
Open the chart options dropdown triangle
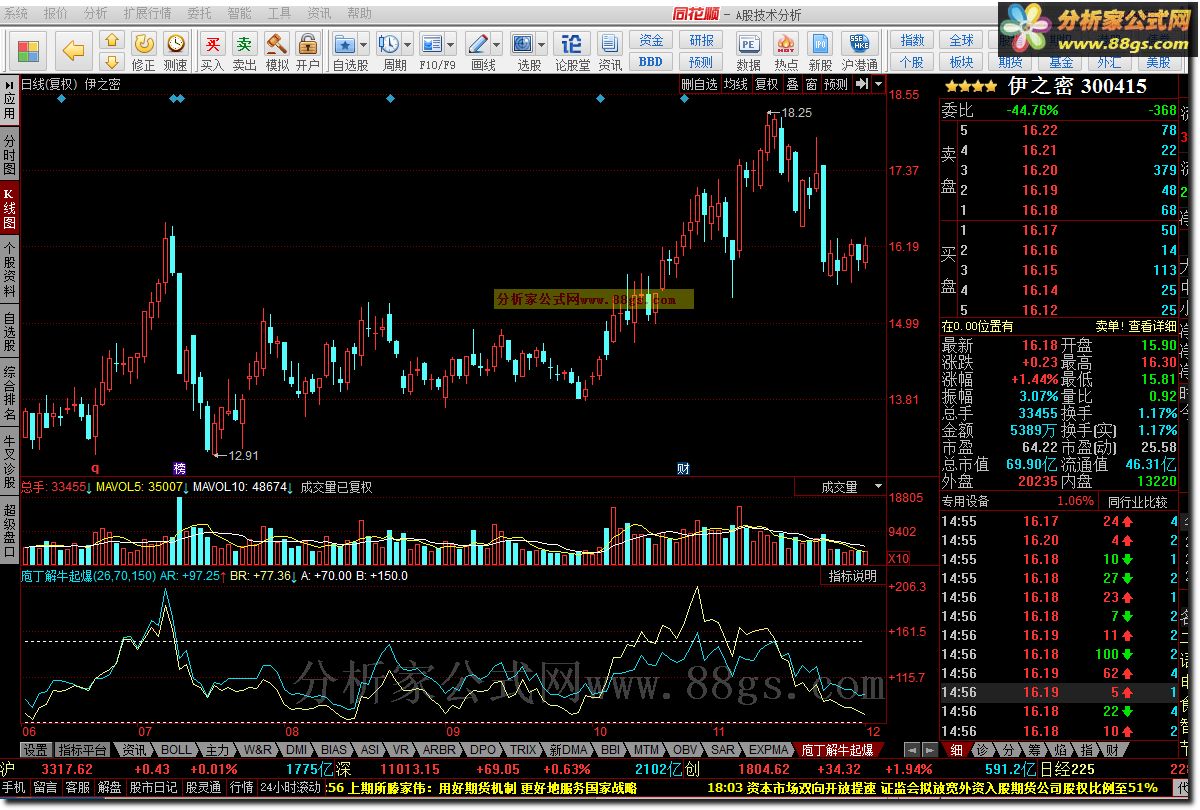pos(879,85)
